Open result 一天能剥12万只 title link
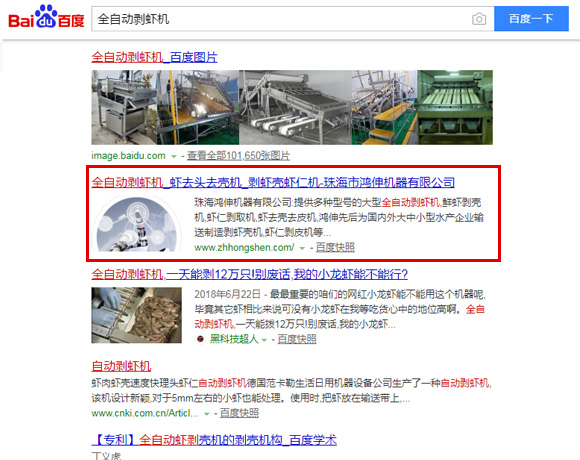Viewport: 580px width, 460px height. pos(250,274)
